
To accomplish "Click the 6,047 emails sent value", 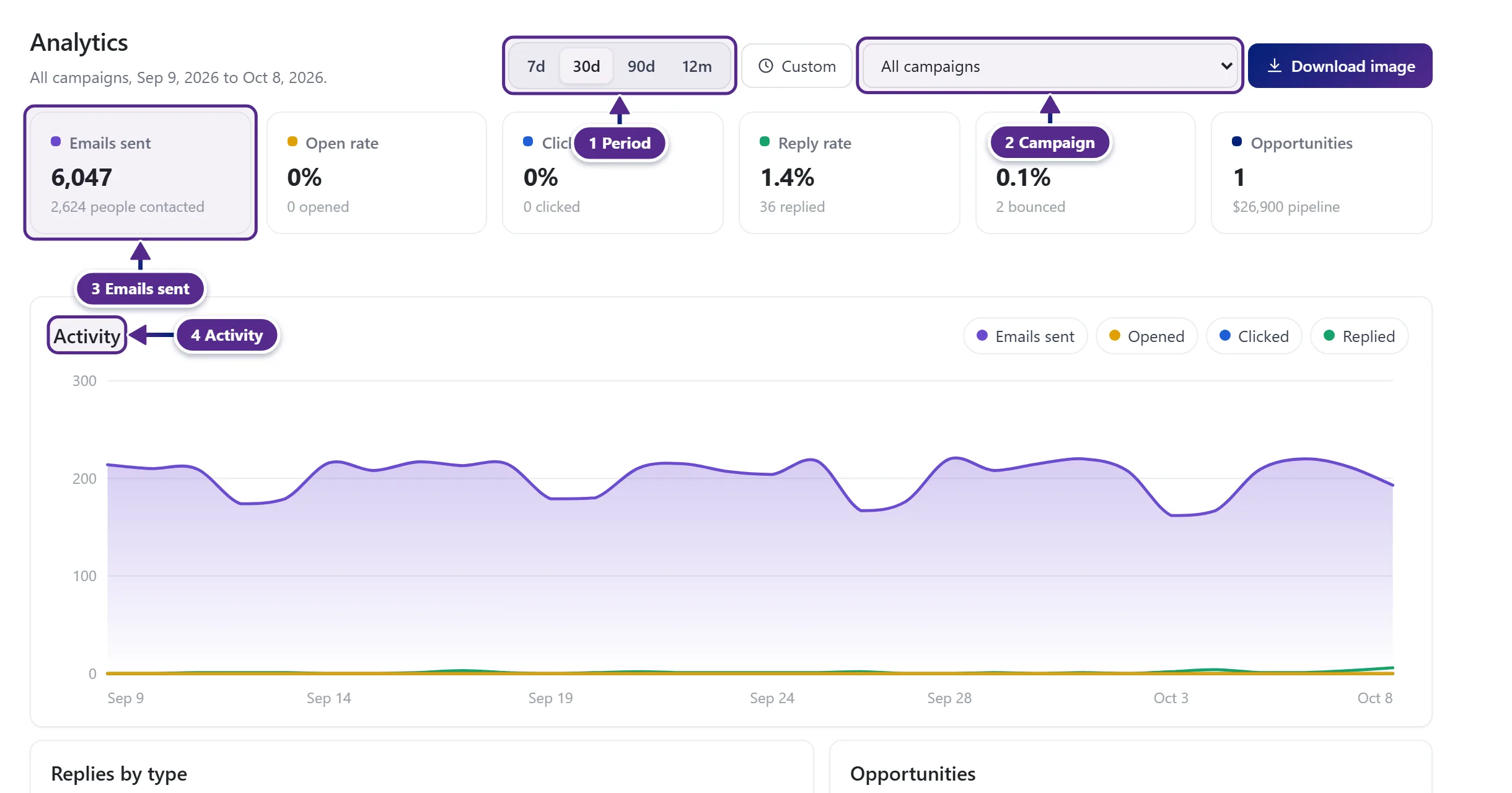I will coord(81,178).
